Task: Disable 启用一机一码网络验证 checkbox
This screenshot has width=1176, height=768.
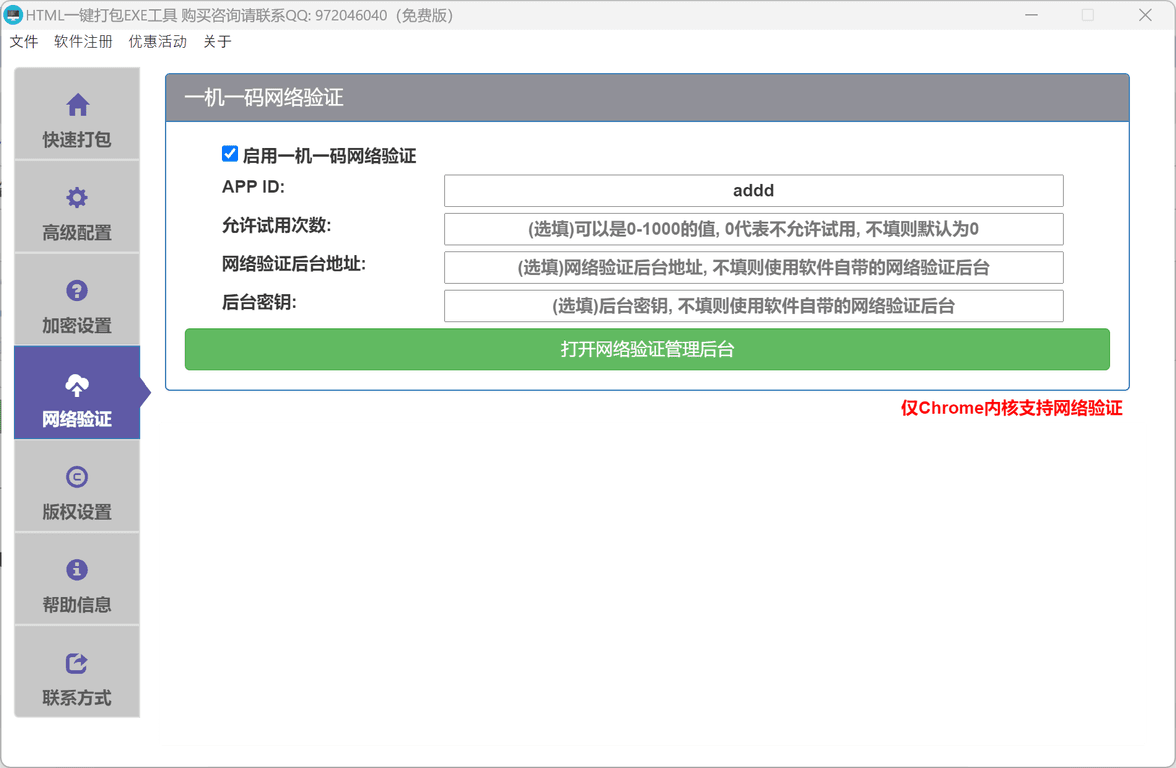Action: coord(230,153)
